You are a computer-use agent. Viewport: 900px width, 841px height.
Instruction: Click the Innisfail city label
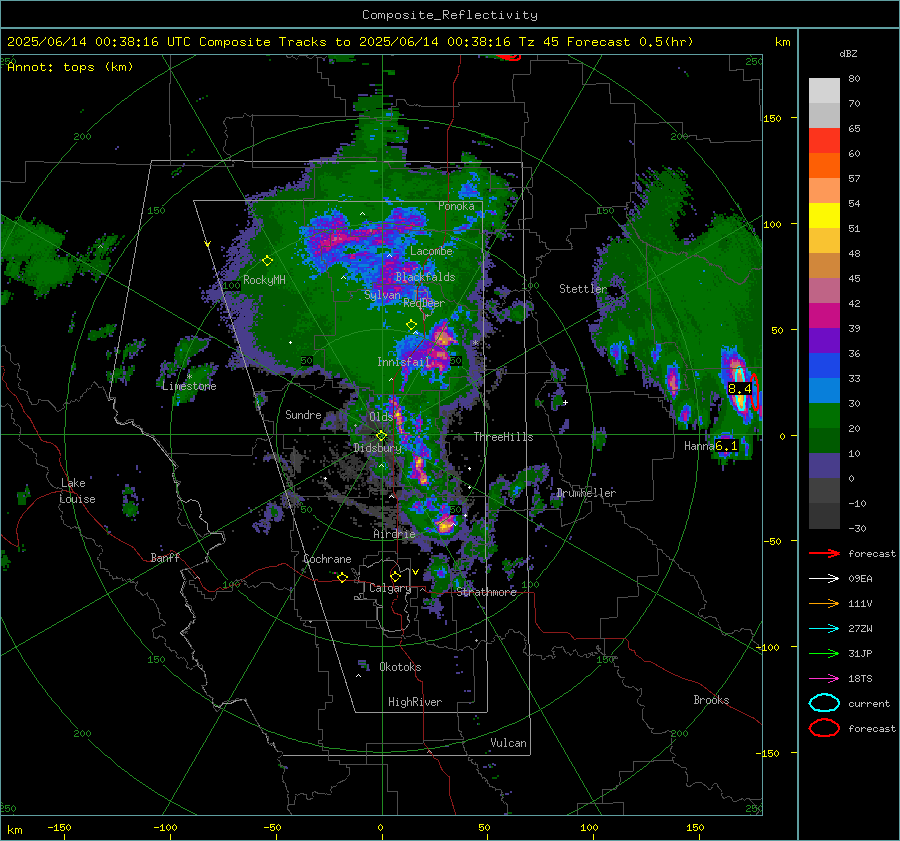403,362
